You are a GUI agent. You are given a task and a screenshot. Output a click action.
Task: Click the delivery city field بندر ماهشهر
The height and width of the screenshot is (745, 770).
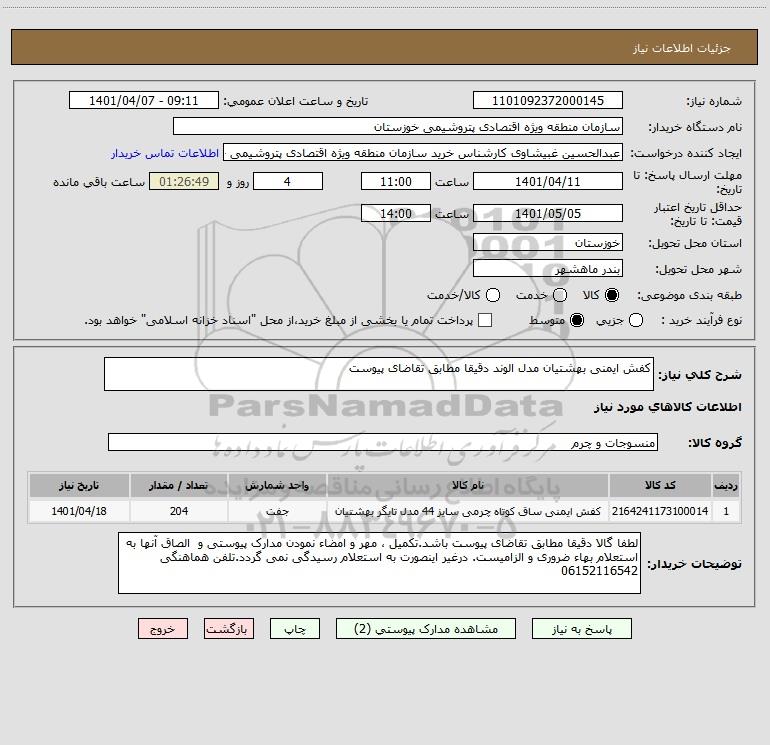tap(548, 268)
